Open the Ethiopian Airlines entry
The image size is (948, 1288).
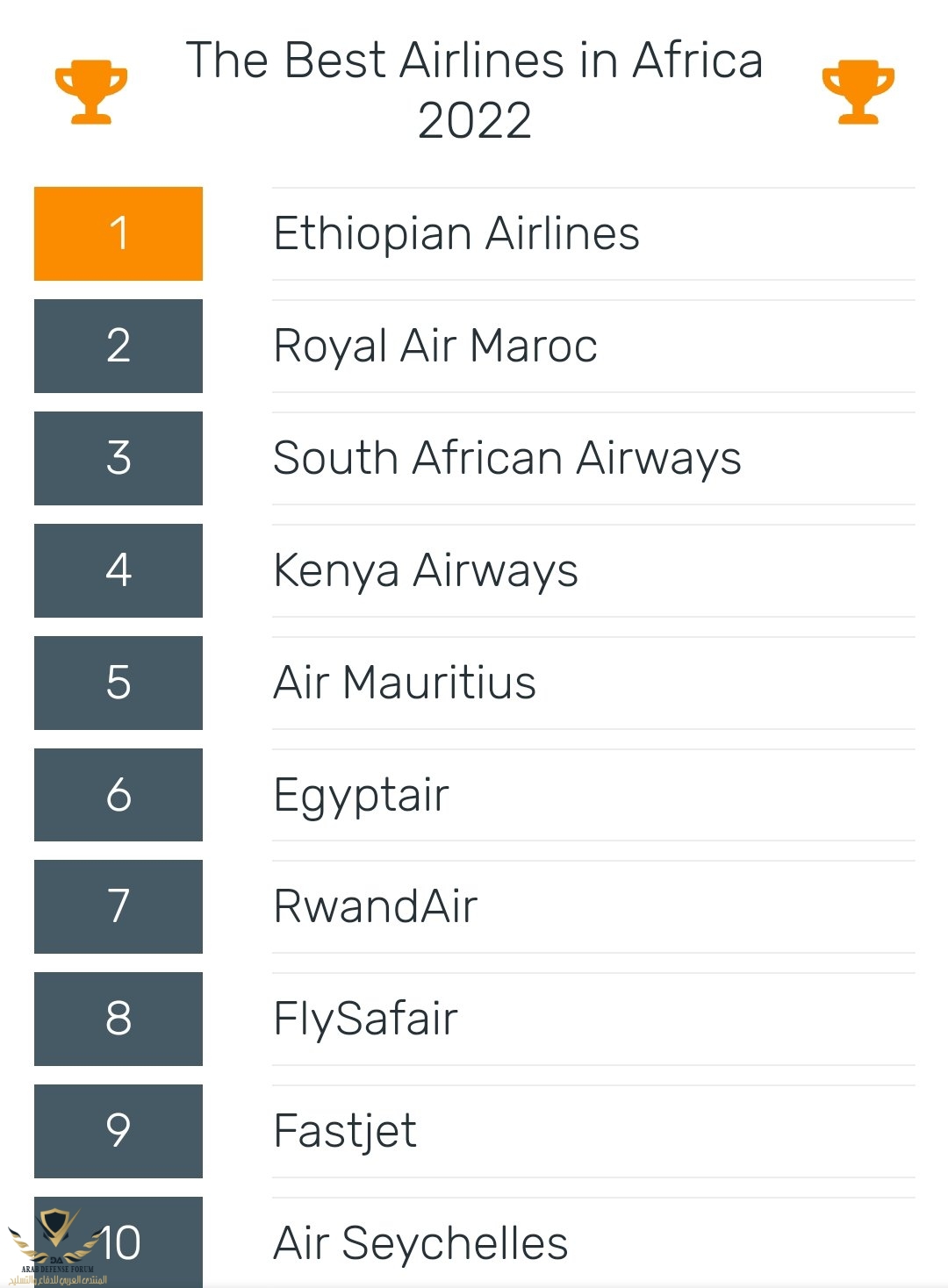pyautogui.click(x=456, y=233)
